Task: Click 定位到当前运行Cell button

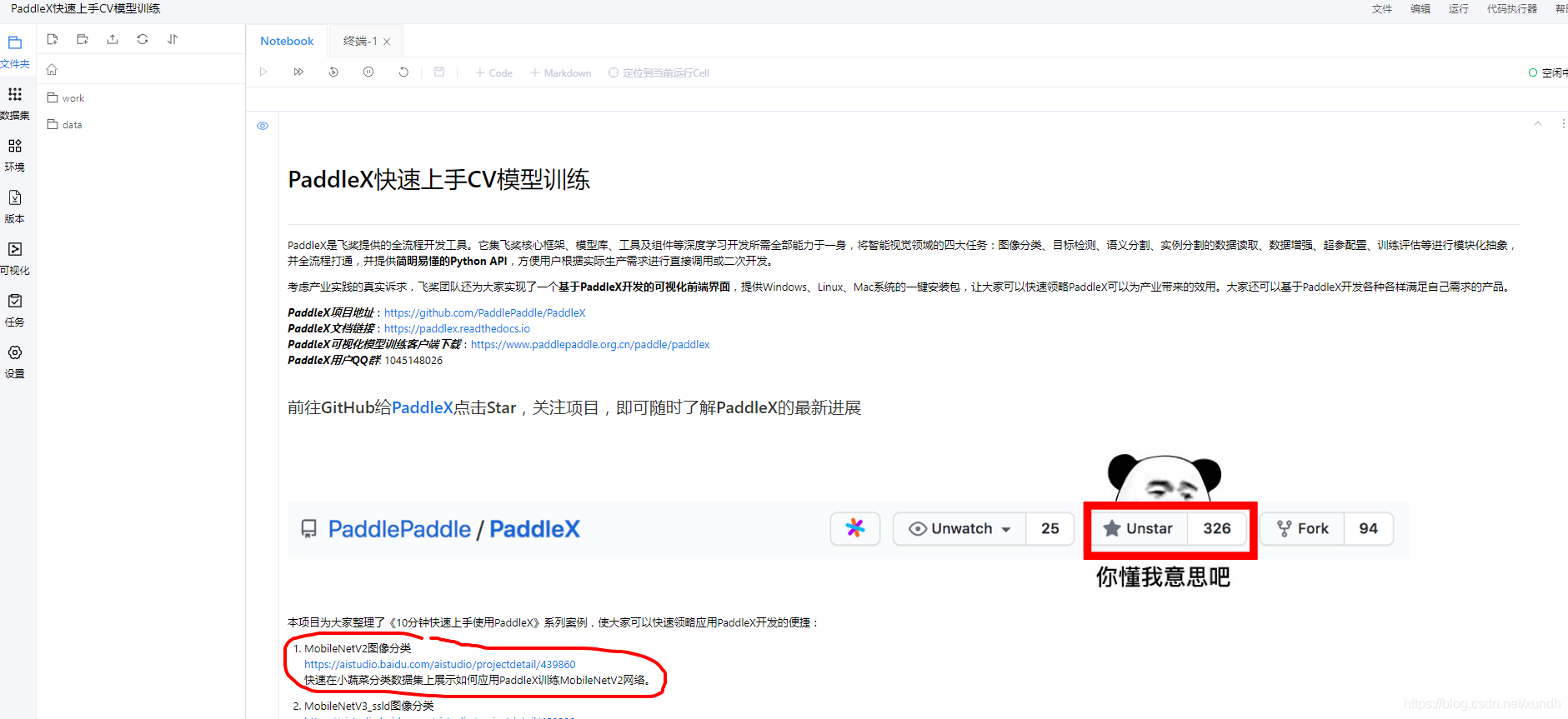Action: click(659, 73)
